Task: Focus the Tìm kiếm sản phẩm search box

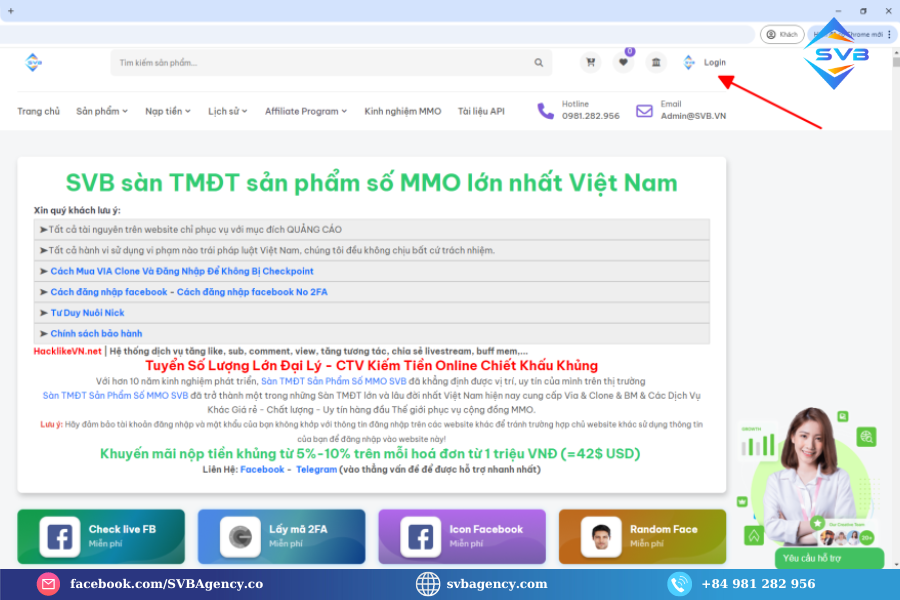Action: [x=320, y=63]
